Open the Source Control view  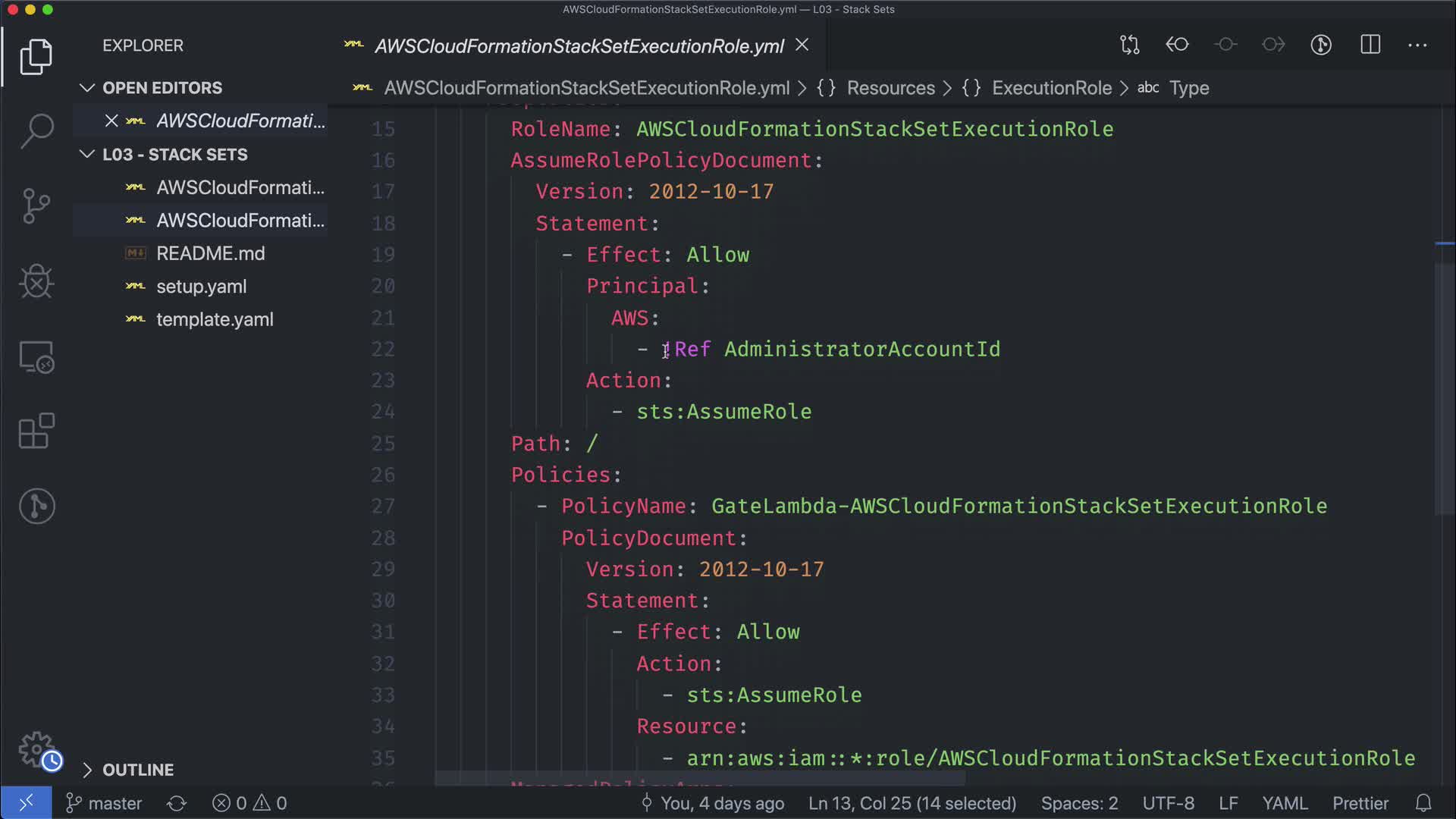point(36,206)
